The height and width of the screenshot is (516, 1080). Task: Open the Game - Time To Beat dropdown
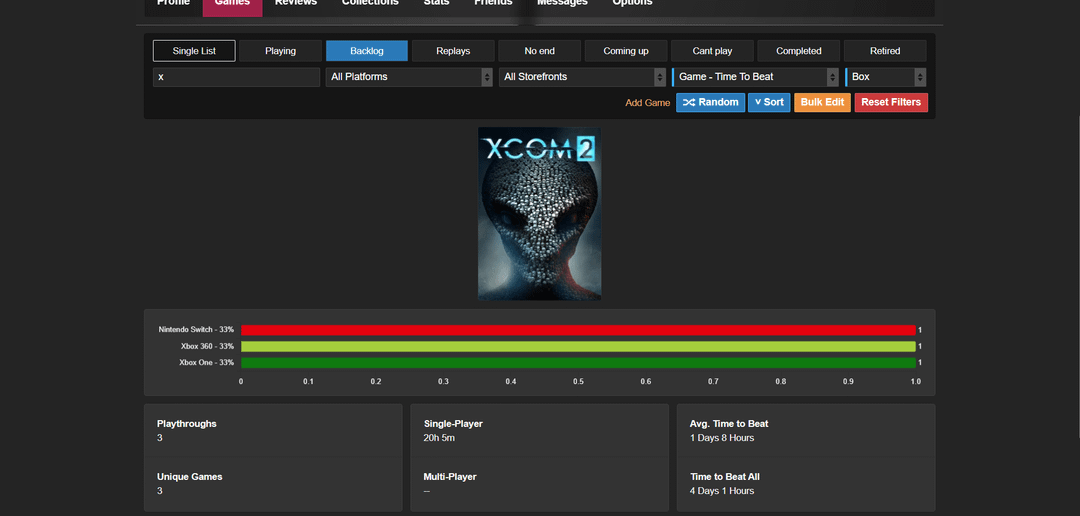(755, 77)
